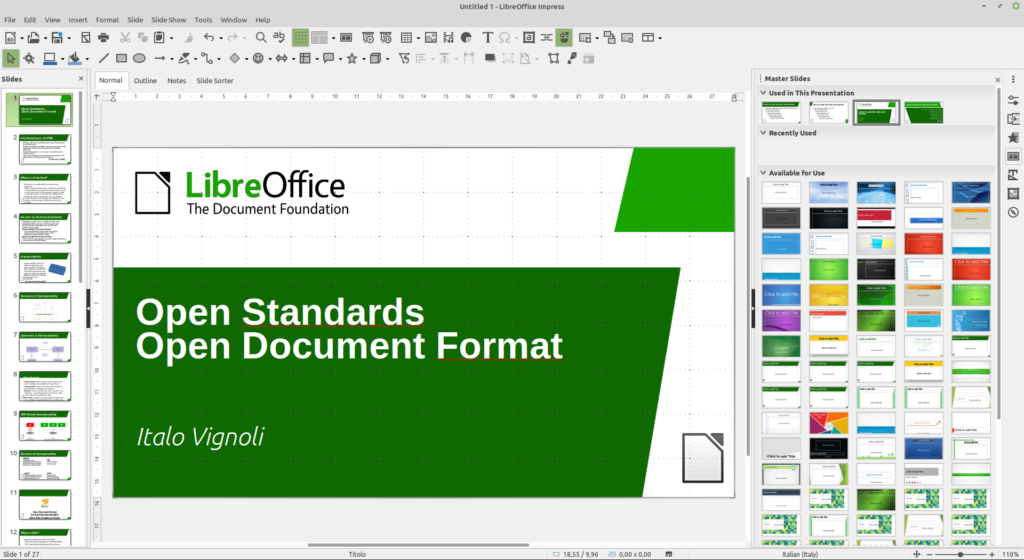Open the sidebar Slide Transition icon
Screen dimensions: 1024x560
coord(1013,119)
